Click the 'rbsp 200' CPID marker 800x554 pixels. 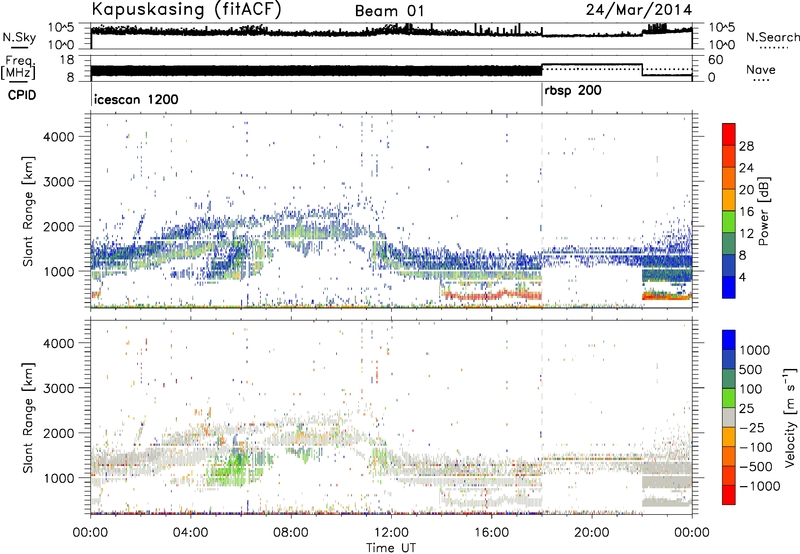click(573, 91)
